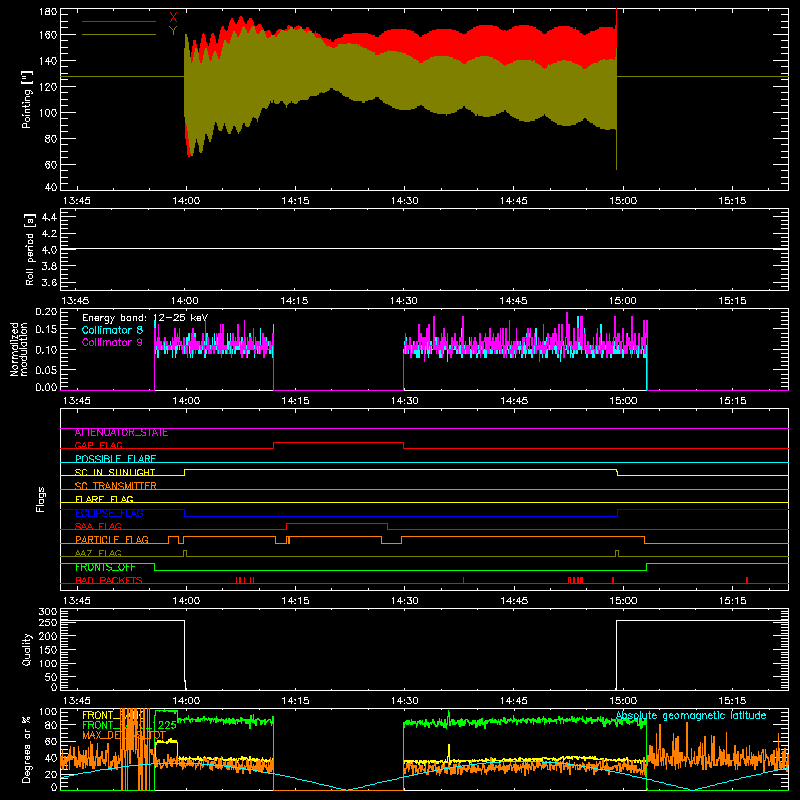
Task: Click the olive Y legend label
Action: (x=173, y=31)
